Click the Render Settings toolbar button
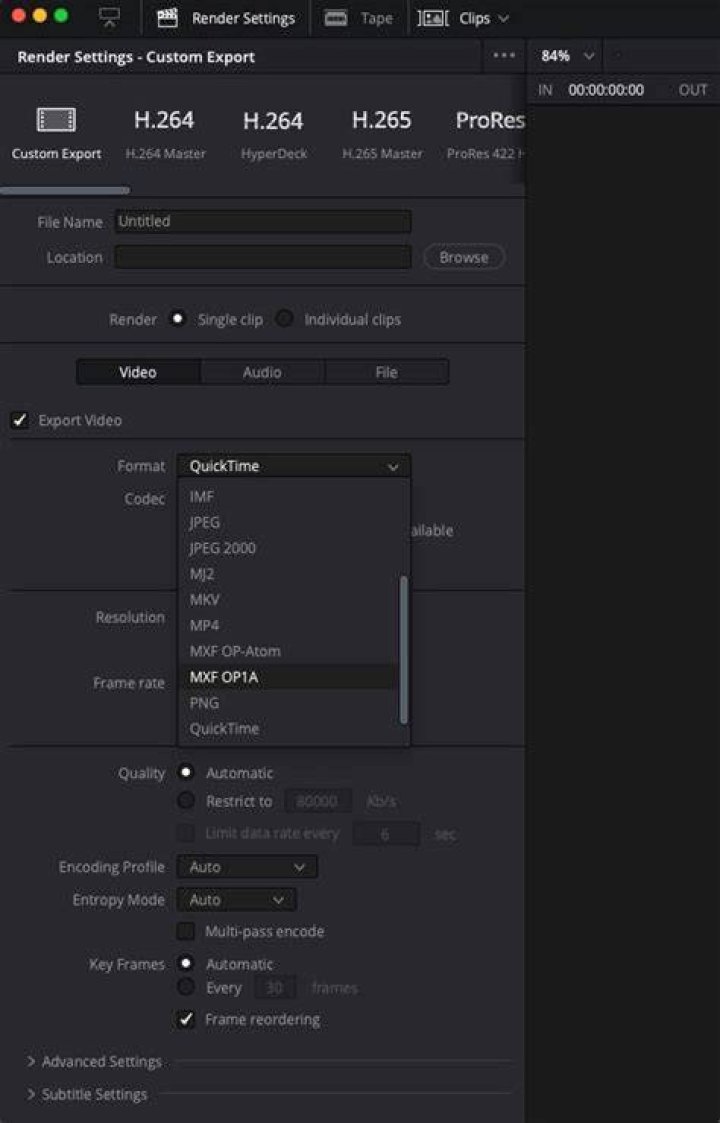 pyautogui.click(x=226, y=18)
